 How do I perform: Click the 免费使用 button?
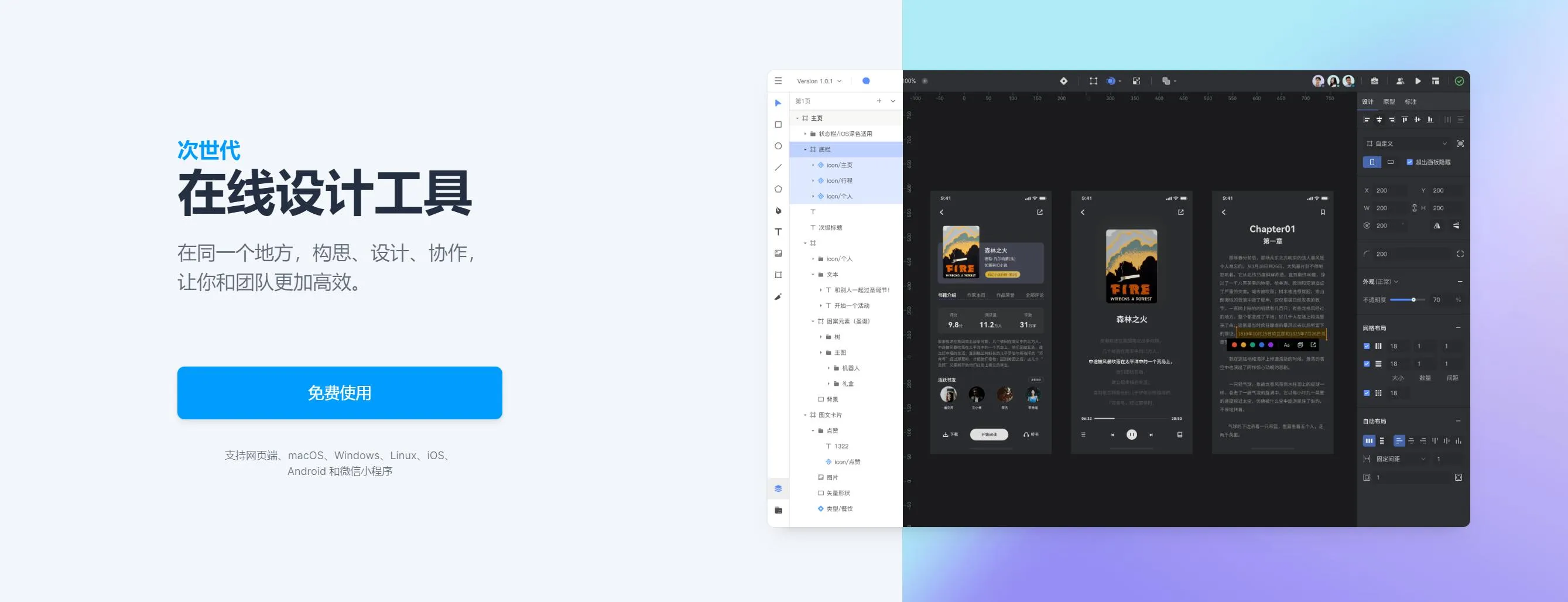(x=340, y=392)
